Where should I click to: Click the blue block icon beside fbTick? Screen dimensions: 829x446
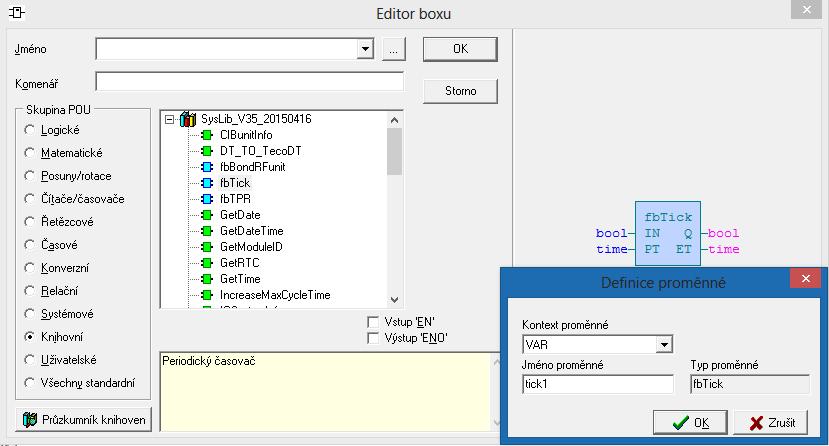point(207,183)
